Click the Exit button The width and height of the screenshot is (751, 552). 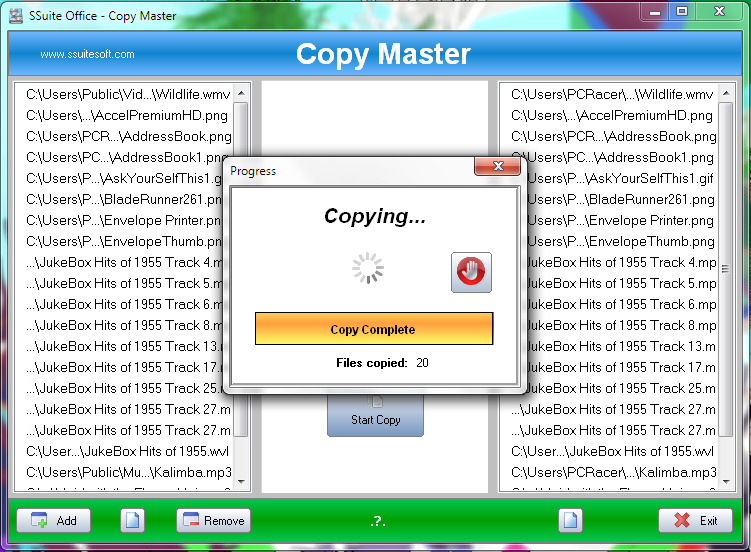coord(695,520)
